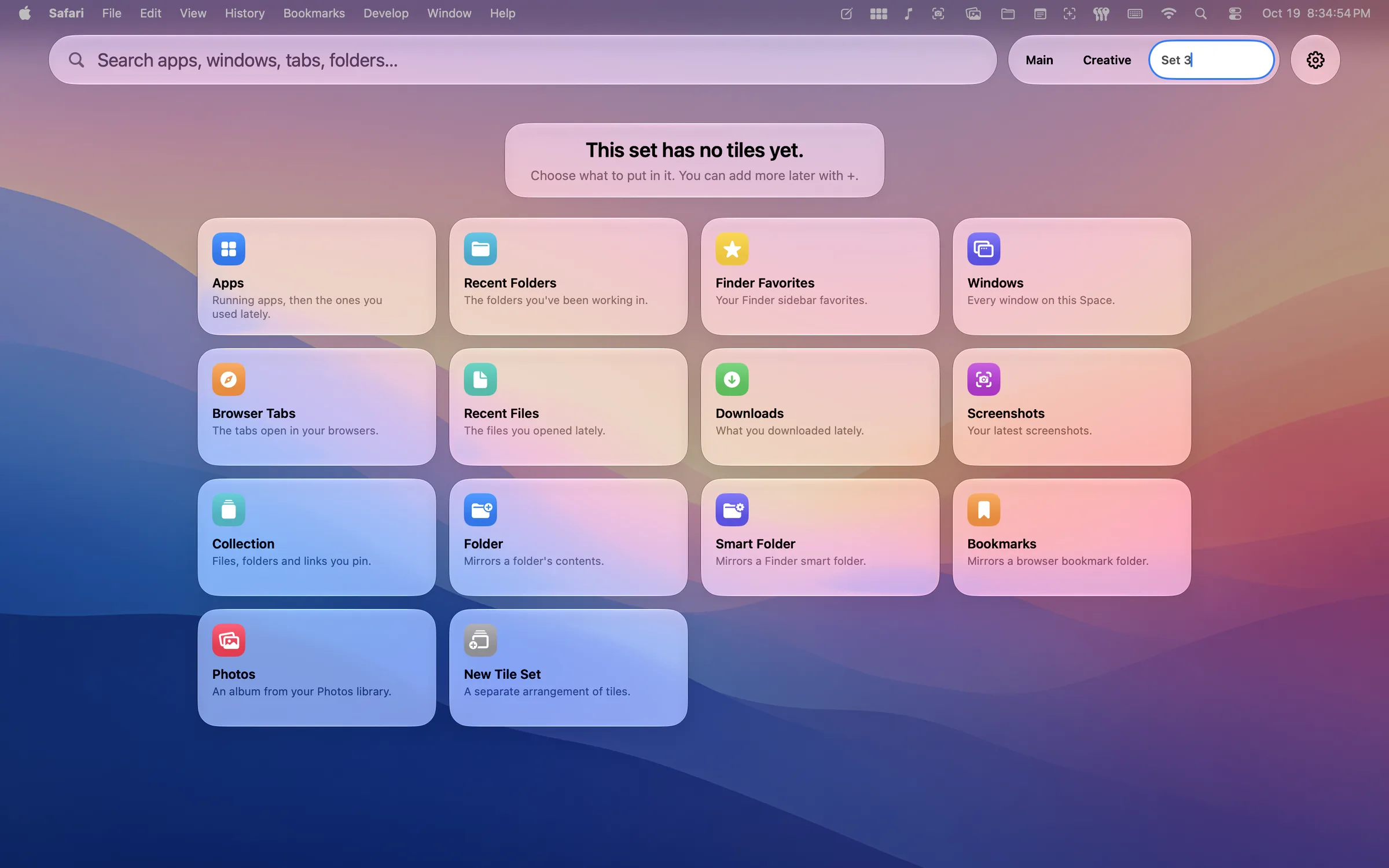Choose the Recent Files document icon
Image resolution: width=1389 pixels, height=868 pixels.
480,380
